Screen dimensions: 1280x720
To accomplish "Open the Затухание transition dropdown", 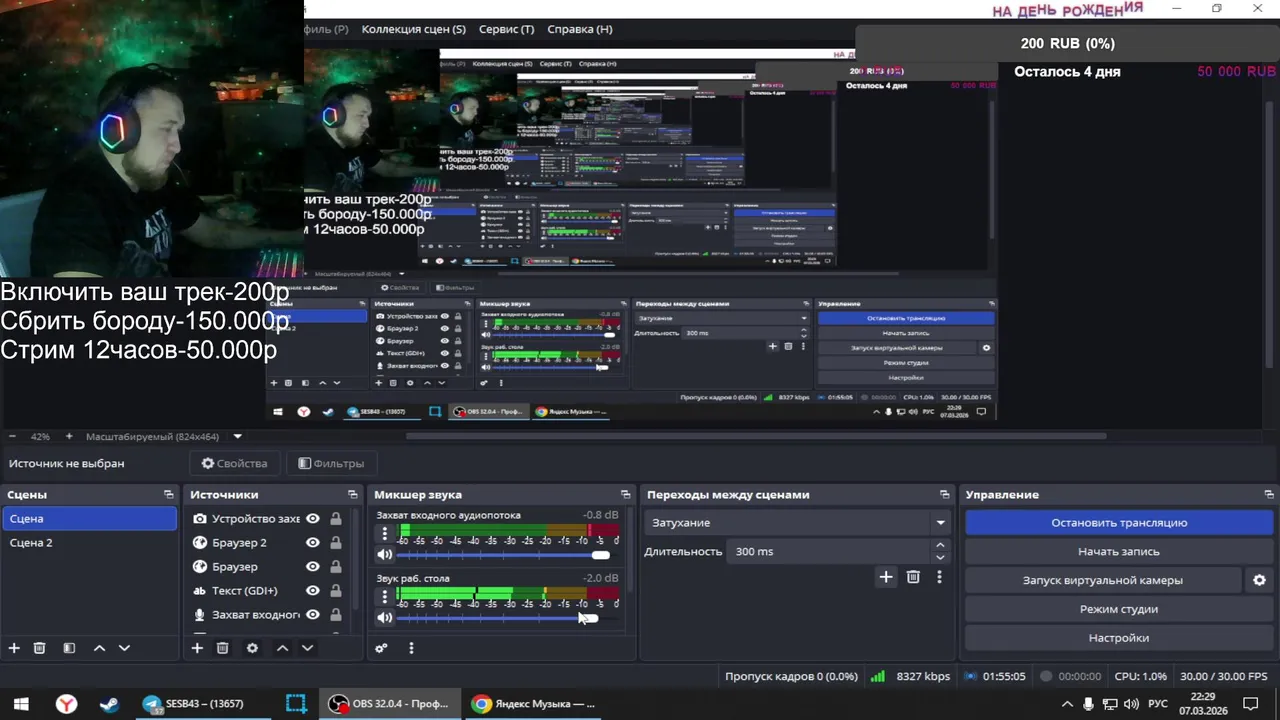I will coord(797,523).
